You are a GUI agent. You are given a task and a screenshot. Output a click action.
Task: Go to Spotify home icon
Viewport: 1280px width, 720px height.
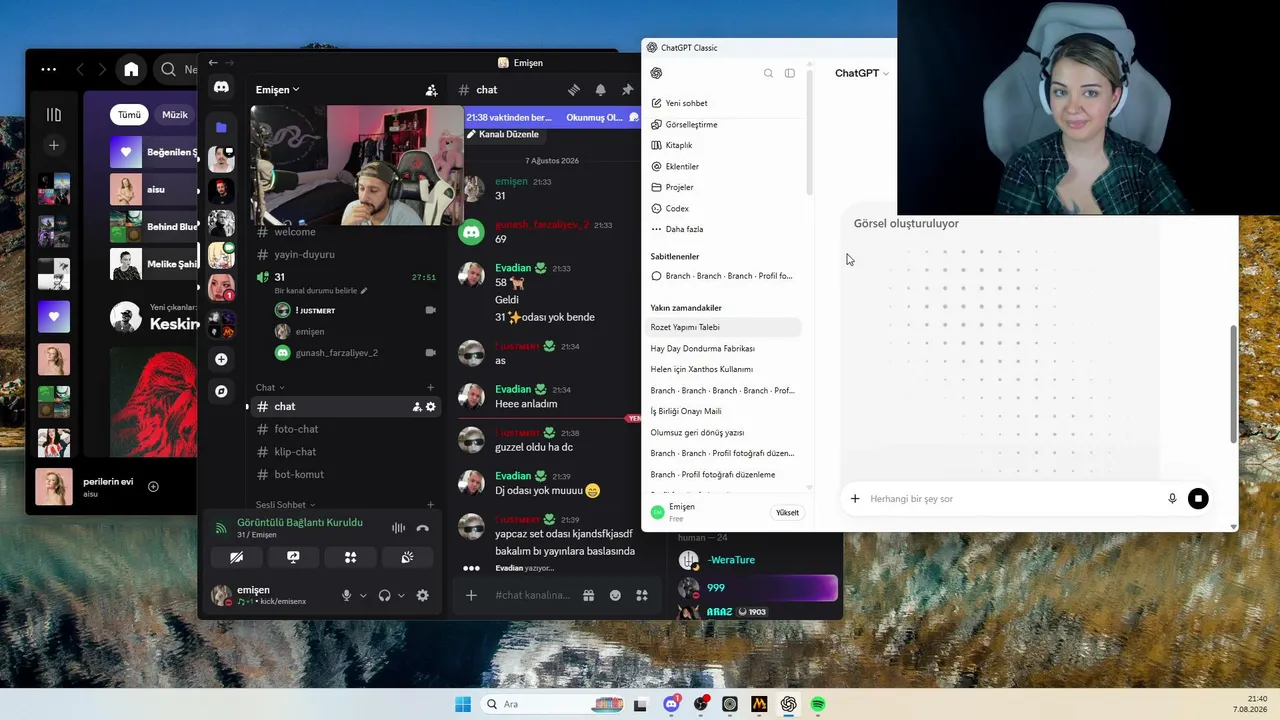[131, 69]
